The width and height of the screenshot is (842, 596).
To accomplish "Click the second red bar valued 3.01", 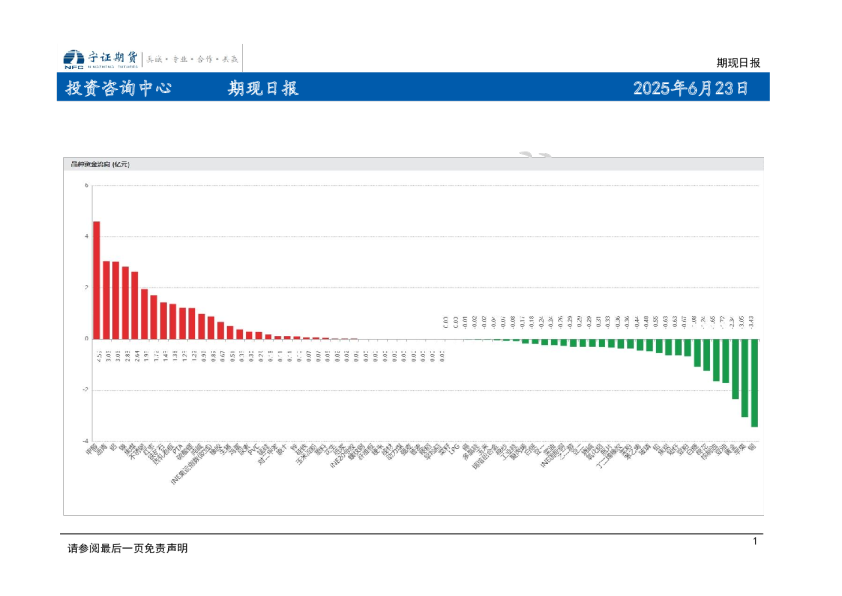I will pyautogui.click(x=106, y=300).
